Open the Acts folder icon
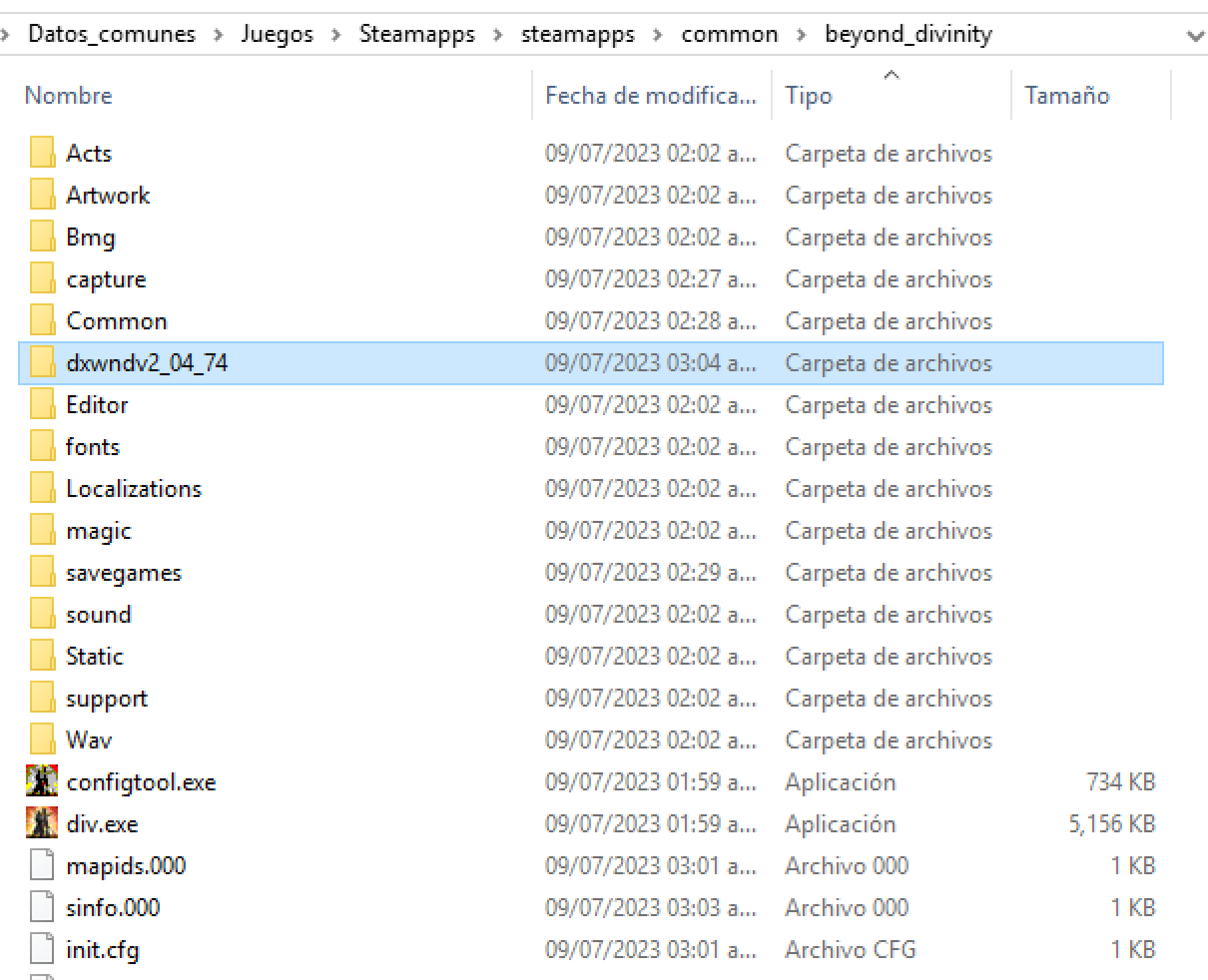1208x980 pixels. coord(42,152)
